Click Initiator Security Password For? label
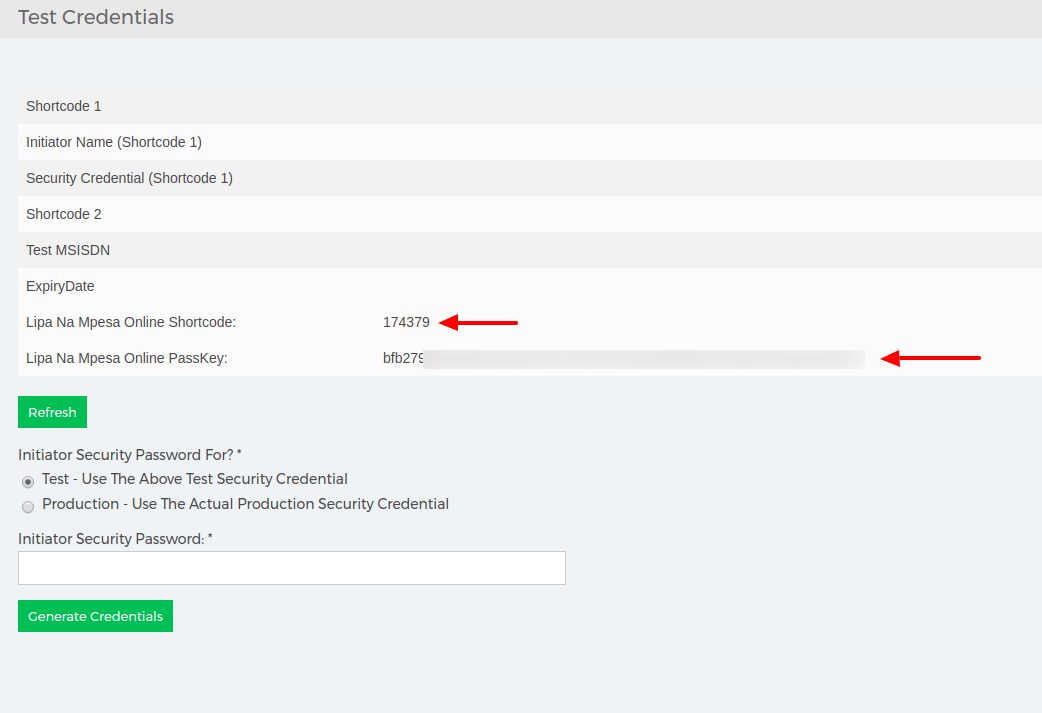This screenshot has width=1042, height=713. pyautogui.click(x=130, y=455)
